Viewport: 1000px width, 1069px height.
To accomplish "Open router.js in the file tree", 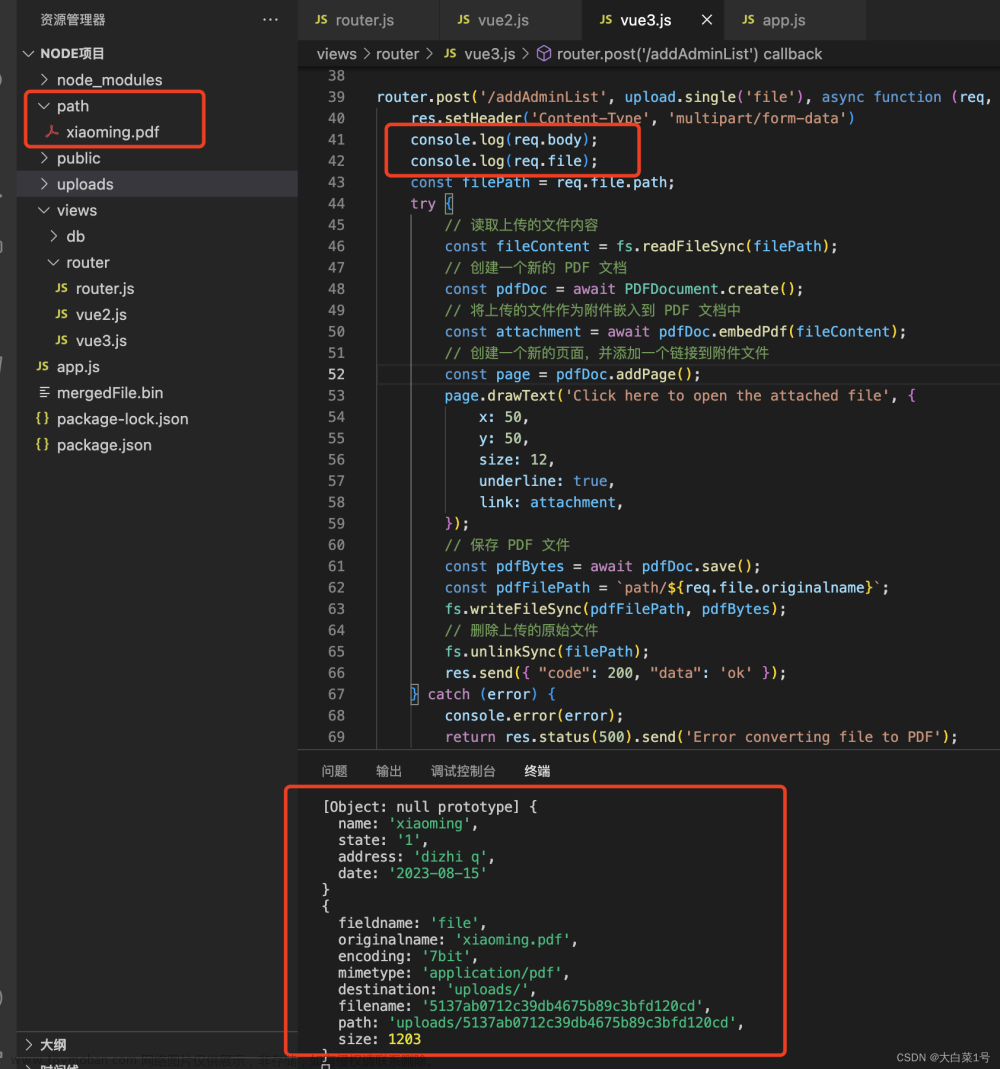I will coord(105,288).
